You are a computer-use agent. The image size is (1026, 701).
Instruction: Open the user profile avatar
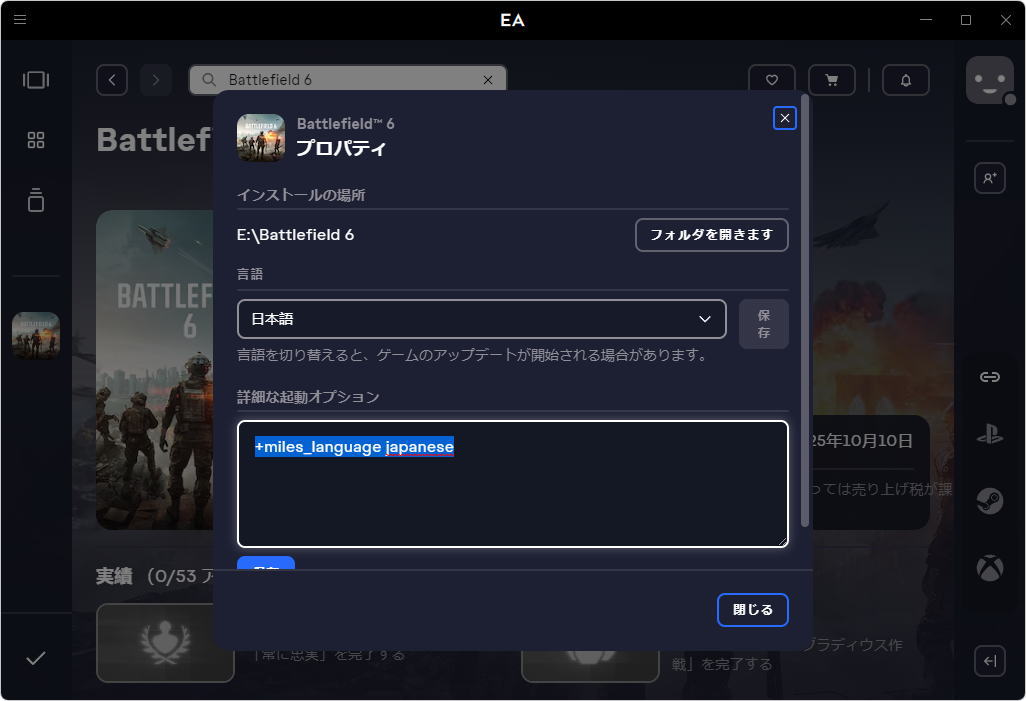(x=988, y=80)
